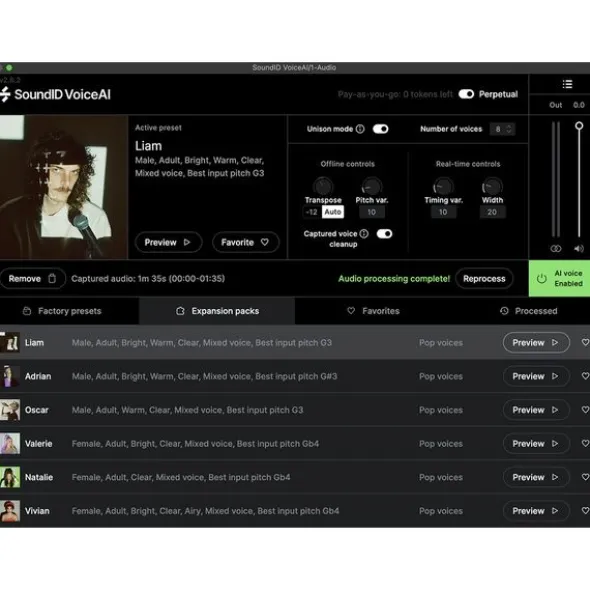Preview the Vivian voice
590x591 pixels.
[x=536, y=511]
